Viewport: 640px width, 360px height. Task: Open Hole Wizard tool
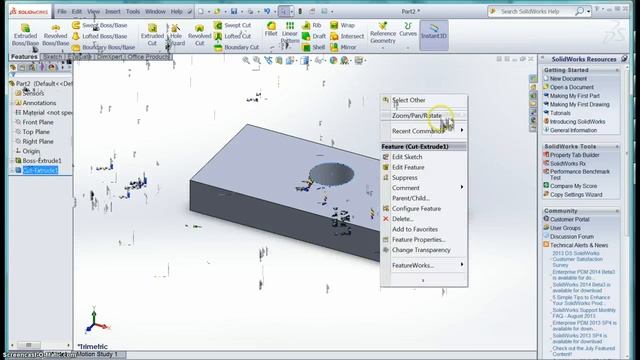click(x=176, y=35)
